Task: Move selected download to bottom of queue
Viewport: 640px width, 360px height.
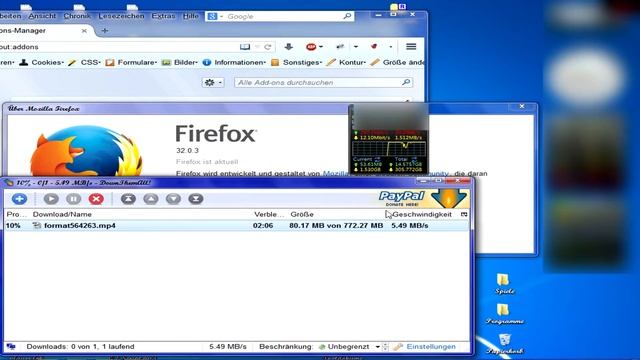Action: click(x=196, y=199)
